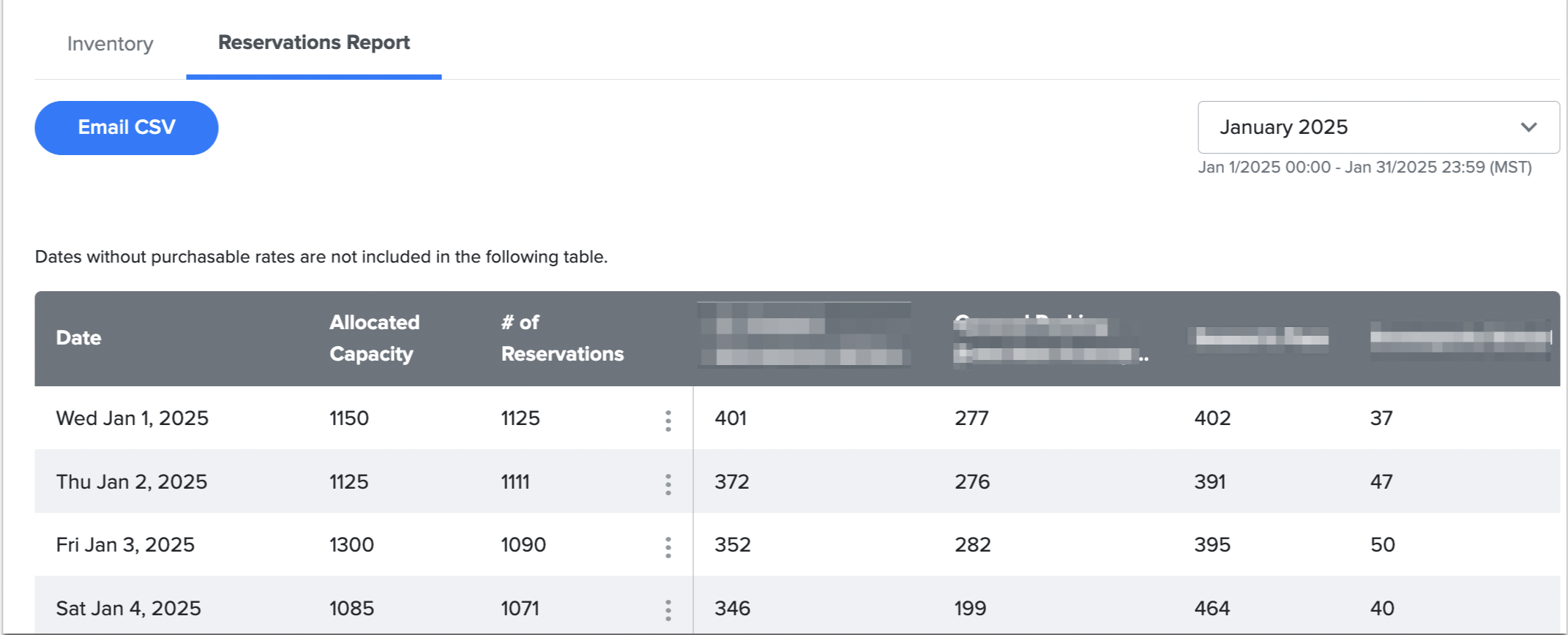Select the Sat Jan 4, 2025 row date
This screenshot has width=1568, height=635.
[128, 609]
